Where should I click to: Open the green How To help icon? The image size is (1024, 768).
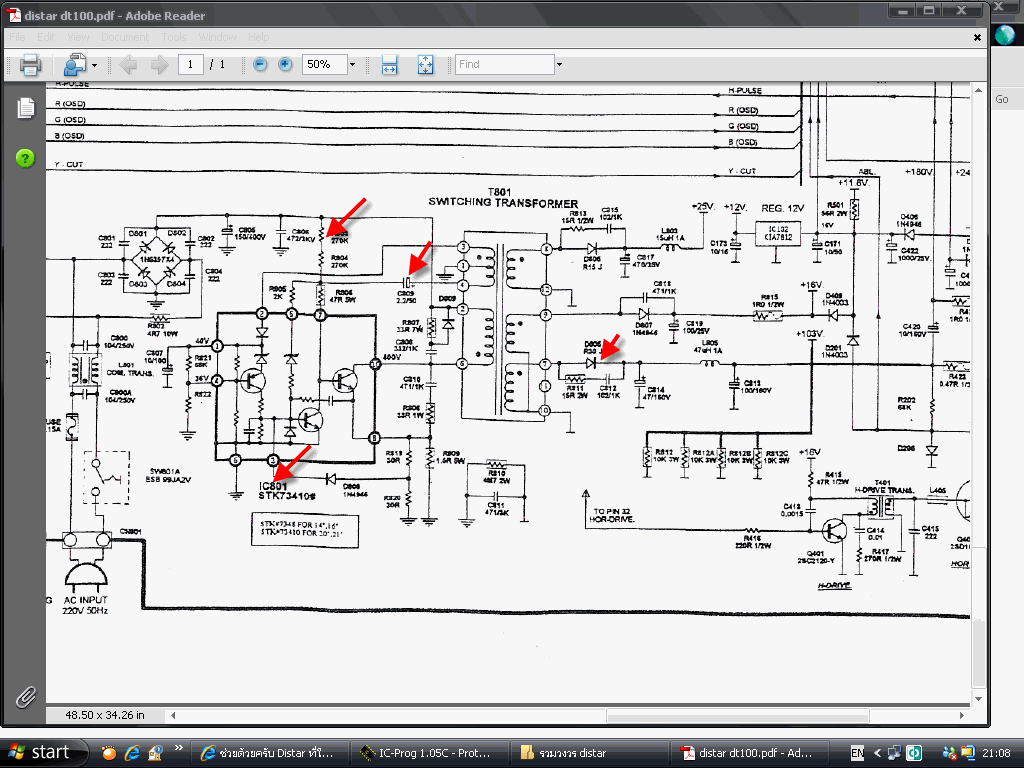click(25, 158)
